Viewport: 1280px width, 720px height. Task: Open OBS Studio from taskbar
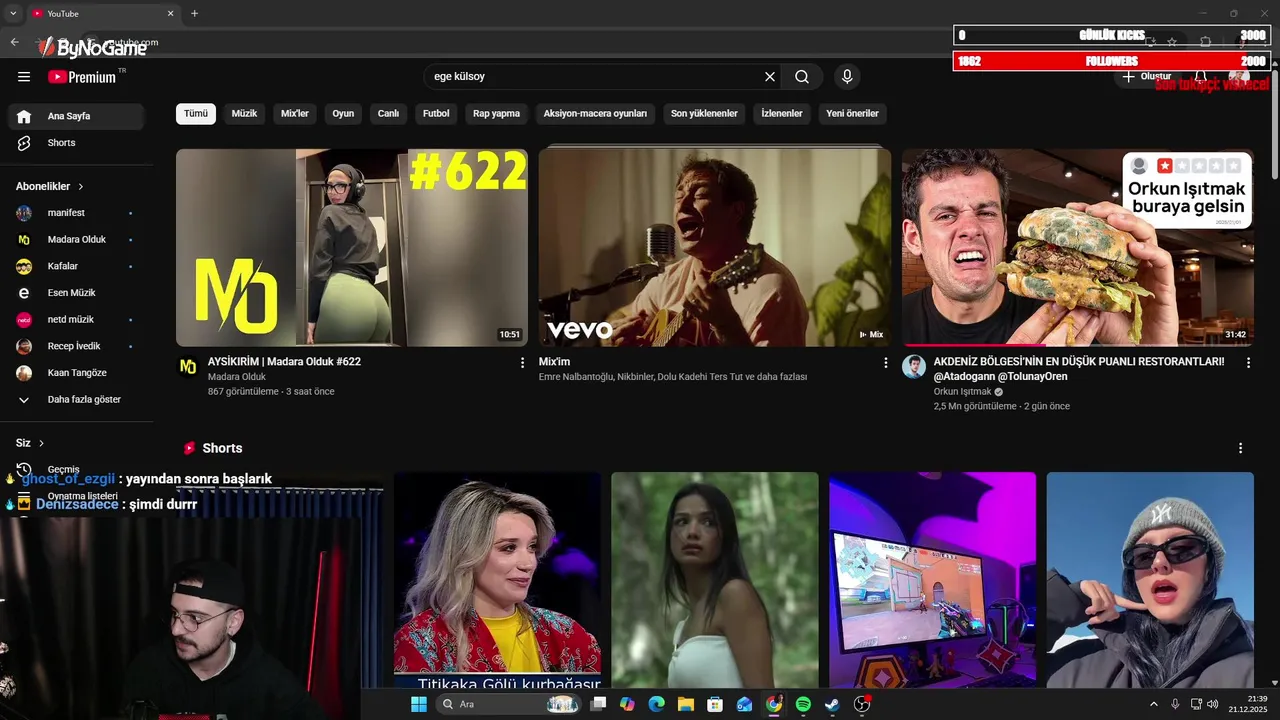click(x=862, y=704)
